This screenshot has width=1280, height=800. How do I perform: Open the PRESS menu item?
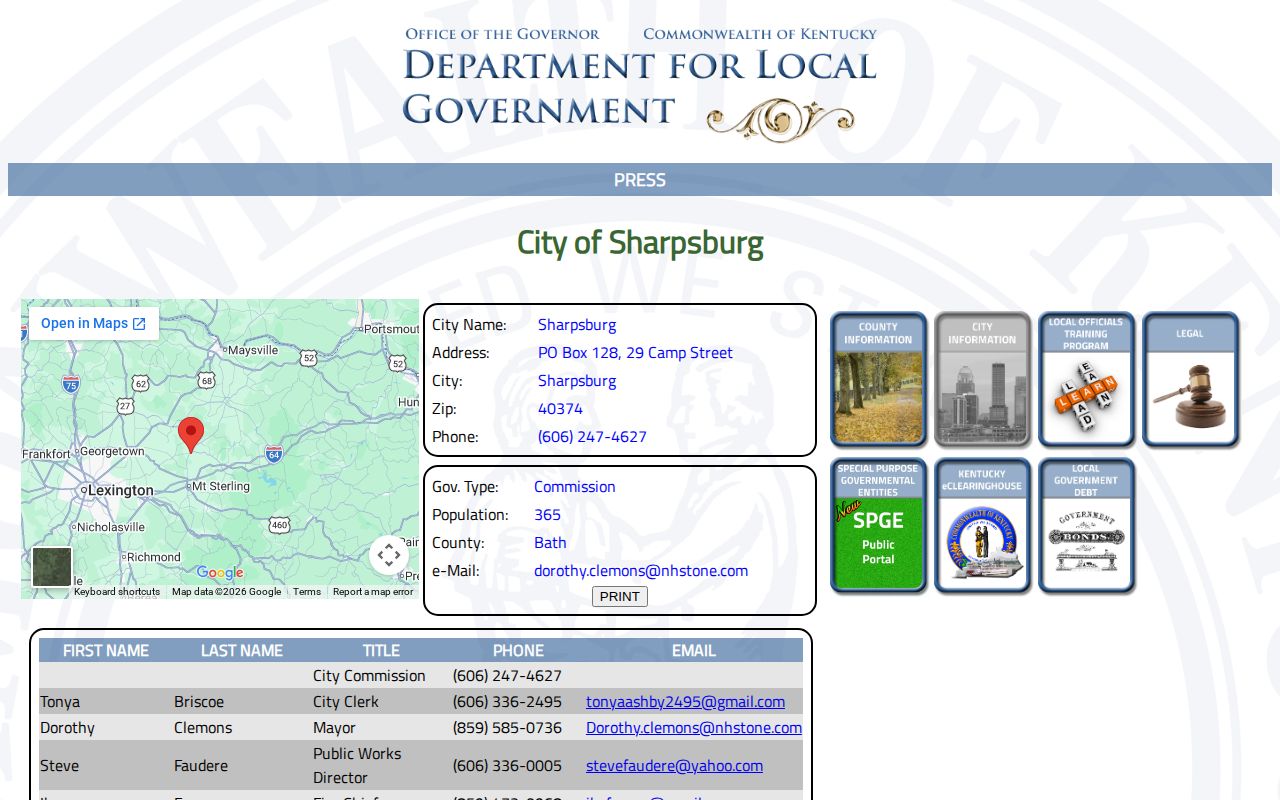point(640,180)
